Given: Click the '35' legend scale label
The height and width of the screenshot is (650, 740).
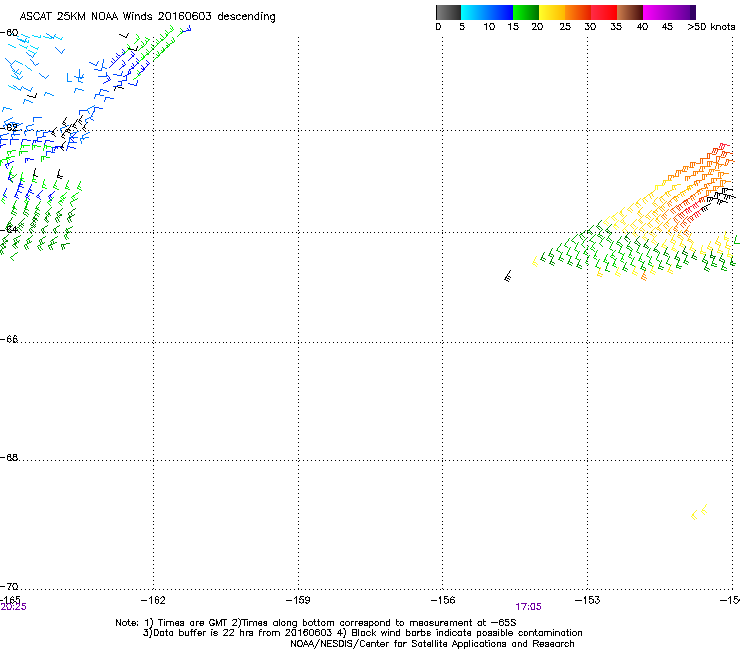Looking at the screenshot, I should click(x=616, y=27).
